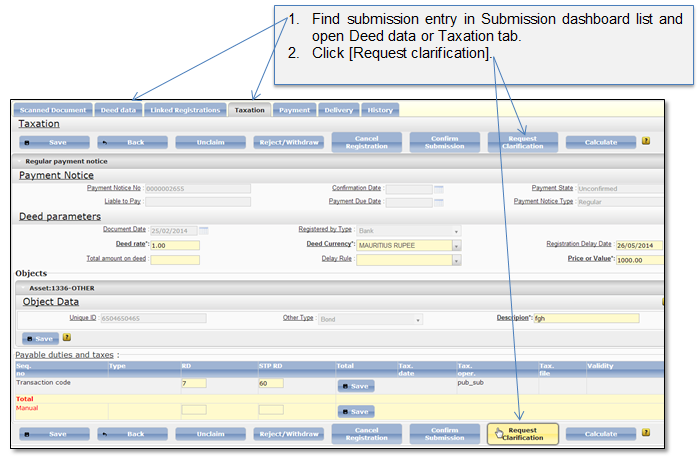The width and height of the screenshot is (699, 461).
Task: Open the Payment Due Date calendar icon
Action: point(439,202)
